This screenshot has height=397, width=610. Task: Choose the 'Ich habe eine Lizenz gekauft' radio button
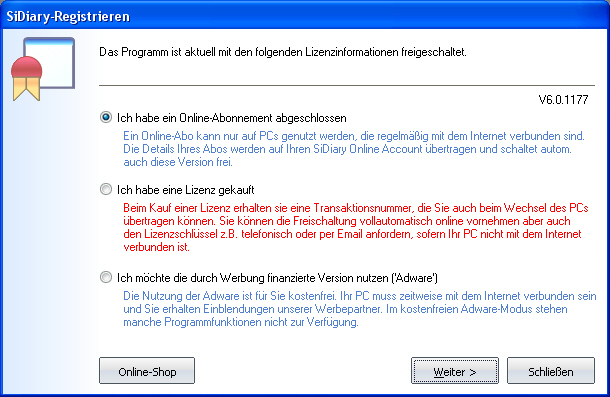point(106,190)
